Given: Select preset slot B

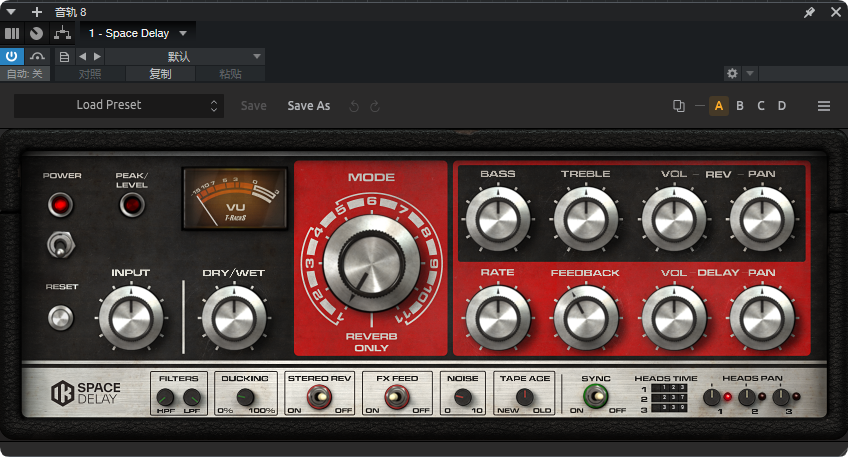Looking at the screenshot, I should (x=740, y=106).
